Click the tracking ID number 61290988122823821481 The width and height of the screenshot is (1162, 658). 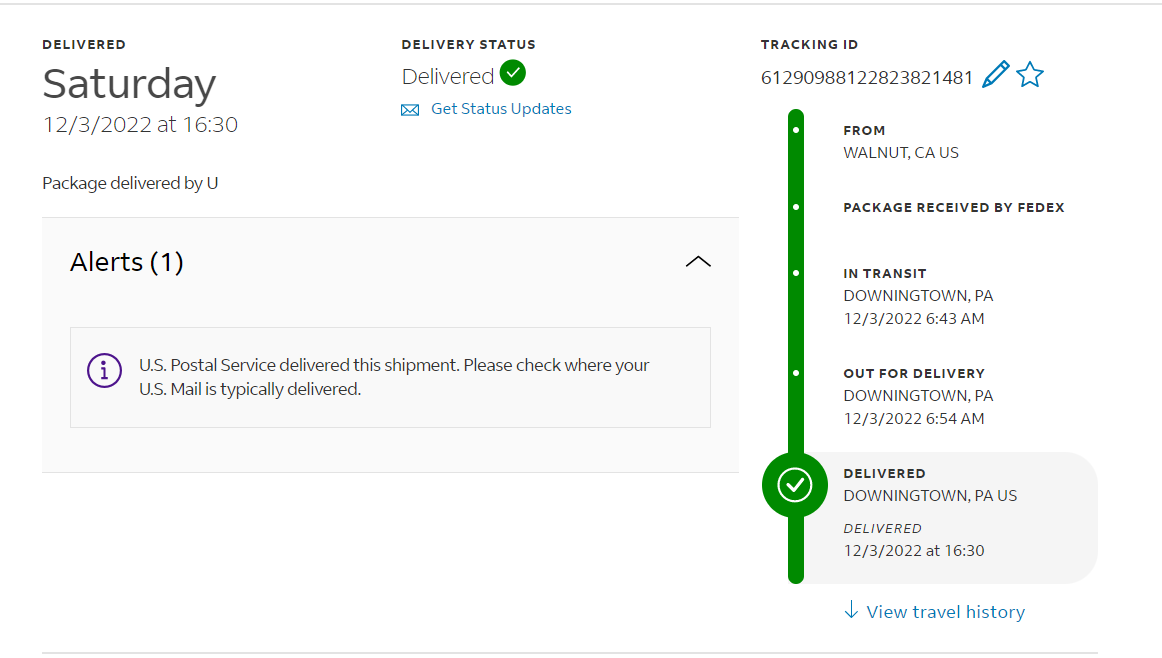coord(867,77)
